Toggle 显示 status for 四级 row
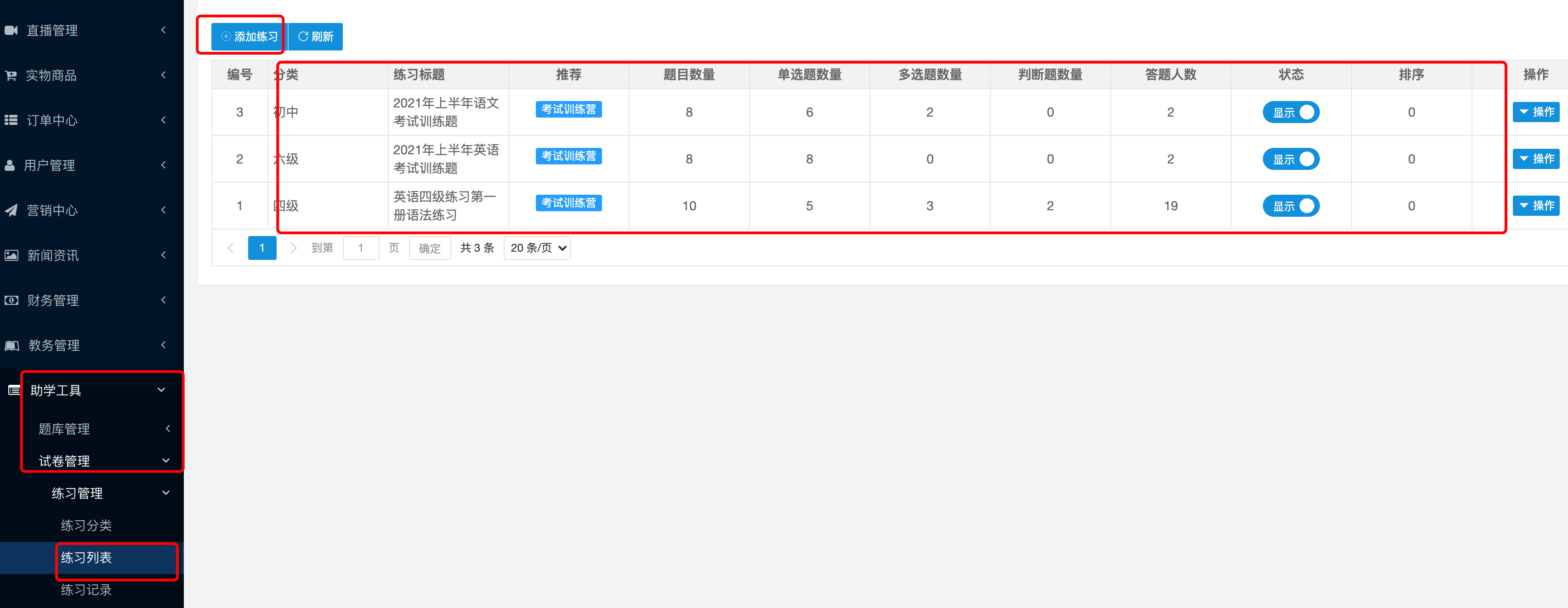 point(1290,206)
